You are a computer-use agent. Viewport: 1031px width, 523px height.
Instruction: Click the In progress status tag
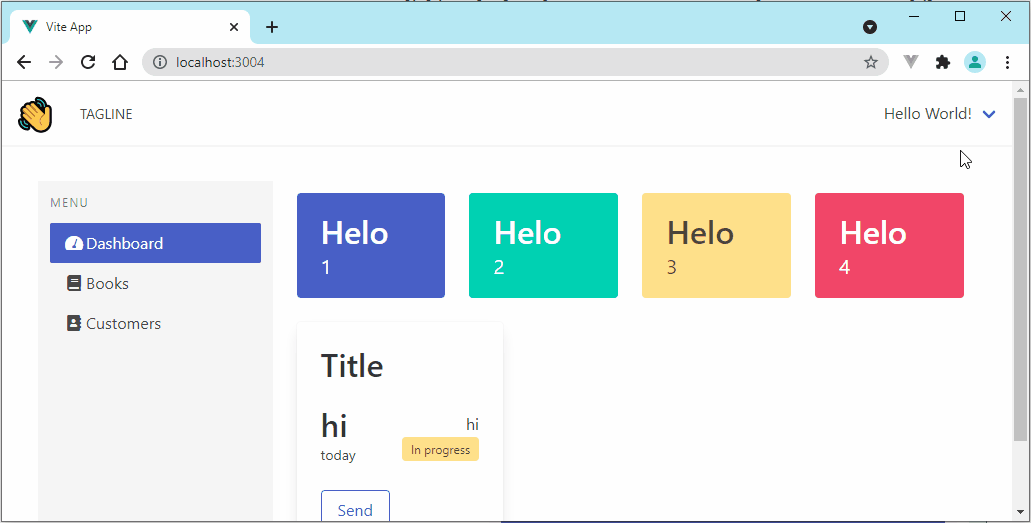[x=440, y=450]
